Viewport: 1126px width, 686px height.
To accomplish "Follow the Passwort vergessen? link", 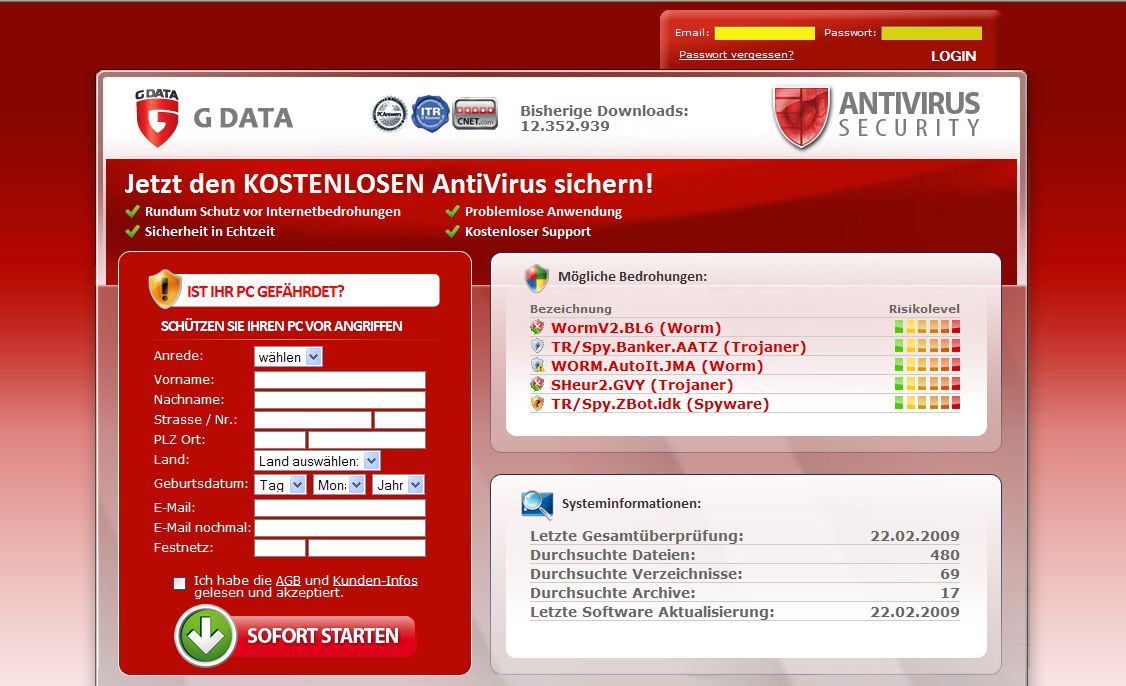I will click(736, 55).
